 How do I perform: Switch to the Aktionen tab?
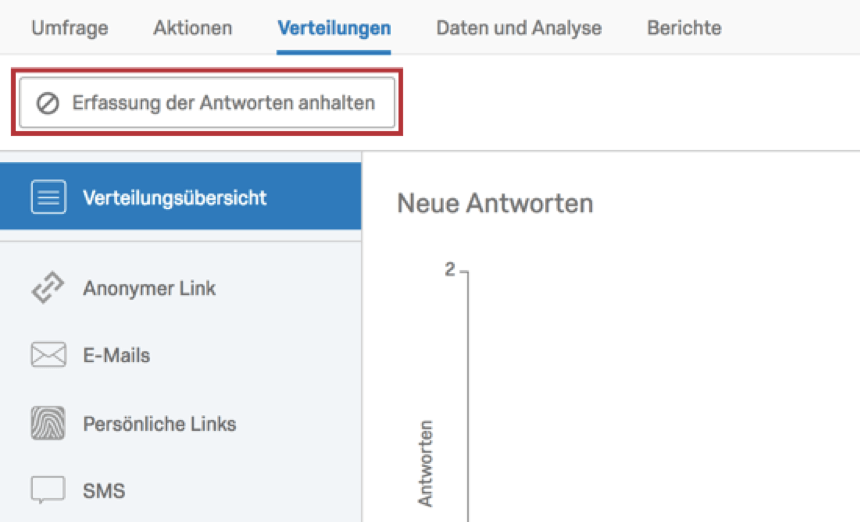[193, 28]
